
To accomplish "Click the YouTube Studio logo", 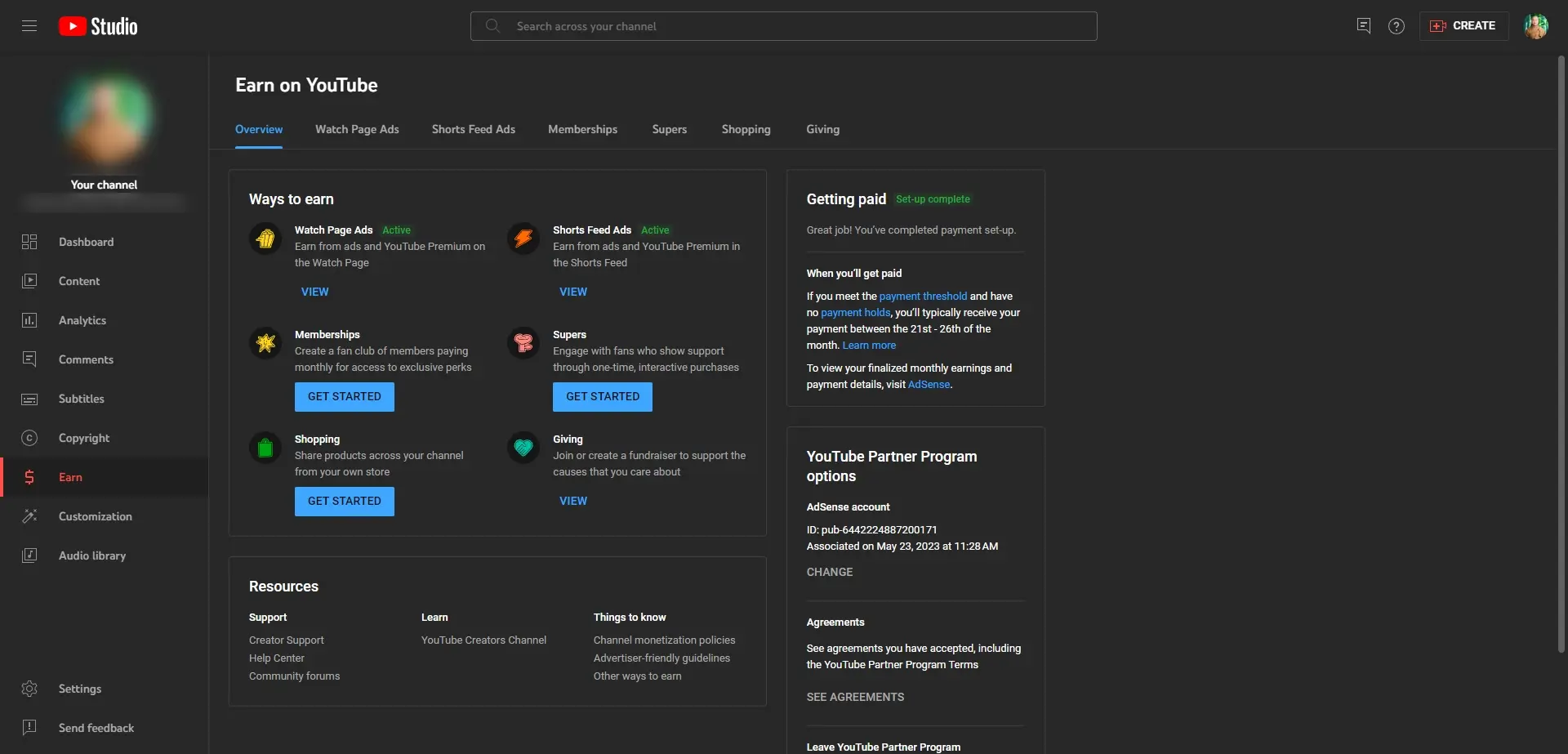I will coord(98,26).
